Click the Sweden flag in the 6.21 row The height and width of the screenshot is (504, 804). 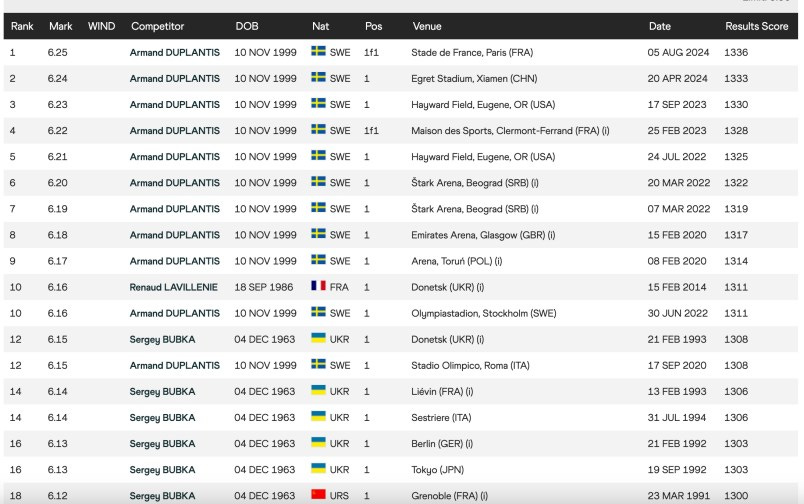point(318,155)
